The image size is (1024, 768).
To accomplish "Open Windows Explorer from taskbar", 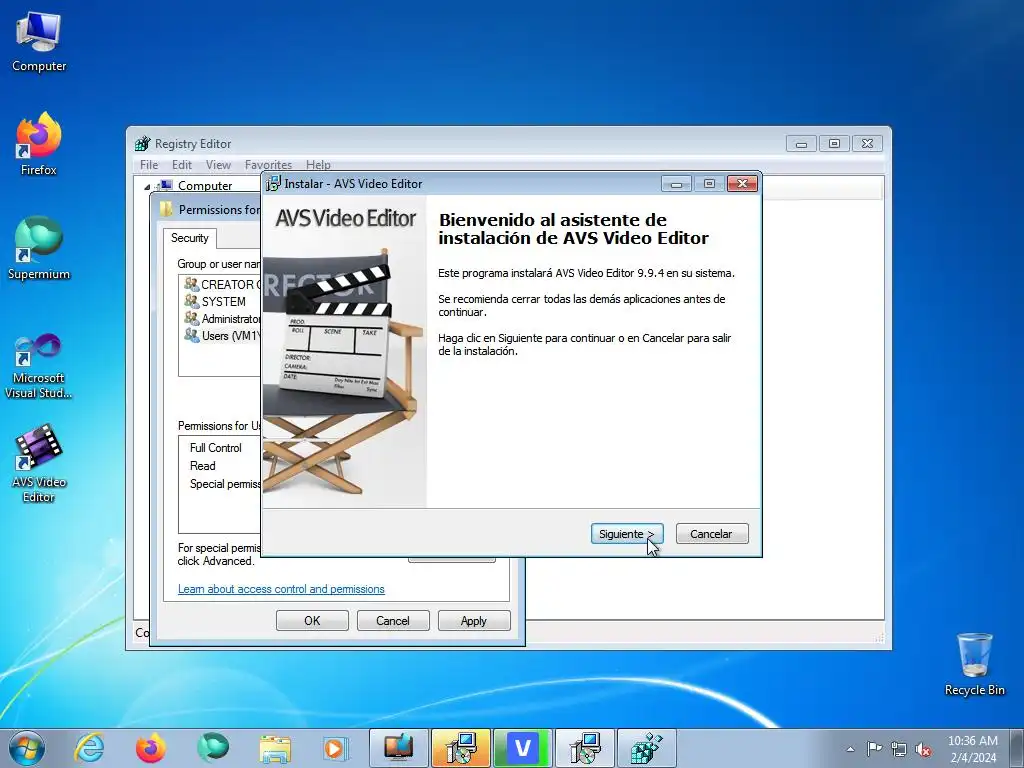I will (x=275, y=748).
